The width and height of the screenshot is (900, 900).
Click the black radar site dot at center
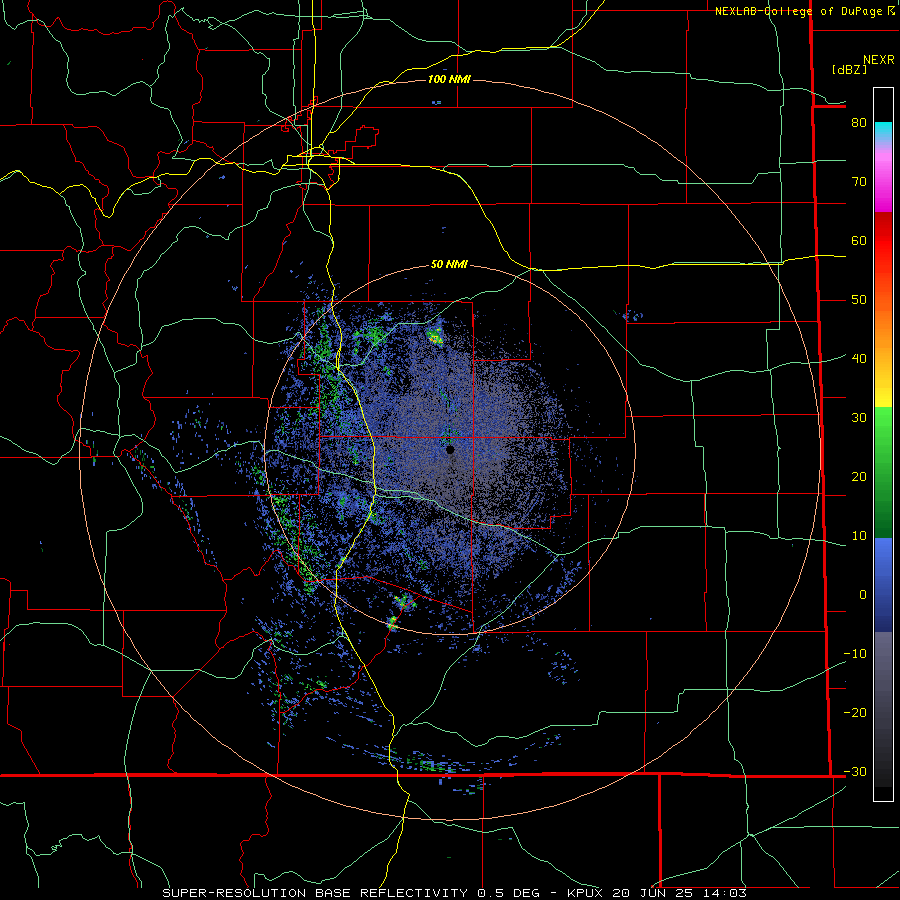click(450, 450)
